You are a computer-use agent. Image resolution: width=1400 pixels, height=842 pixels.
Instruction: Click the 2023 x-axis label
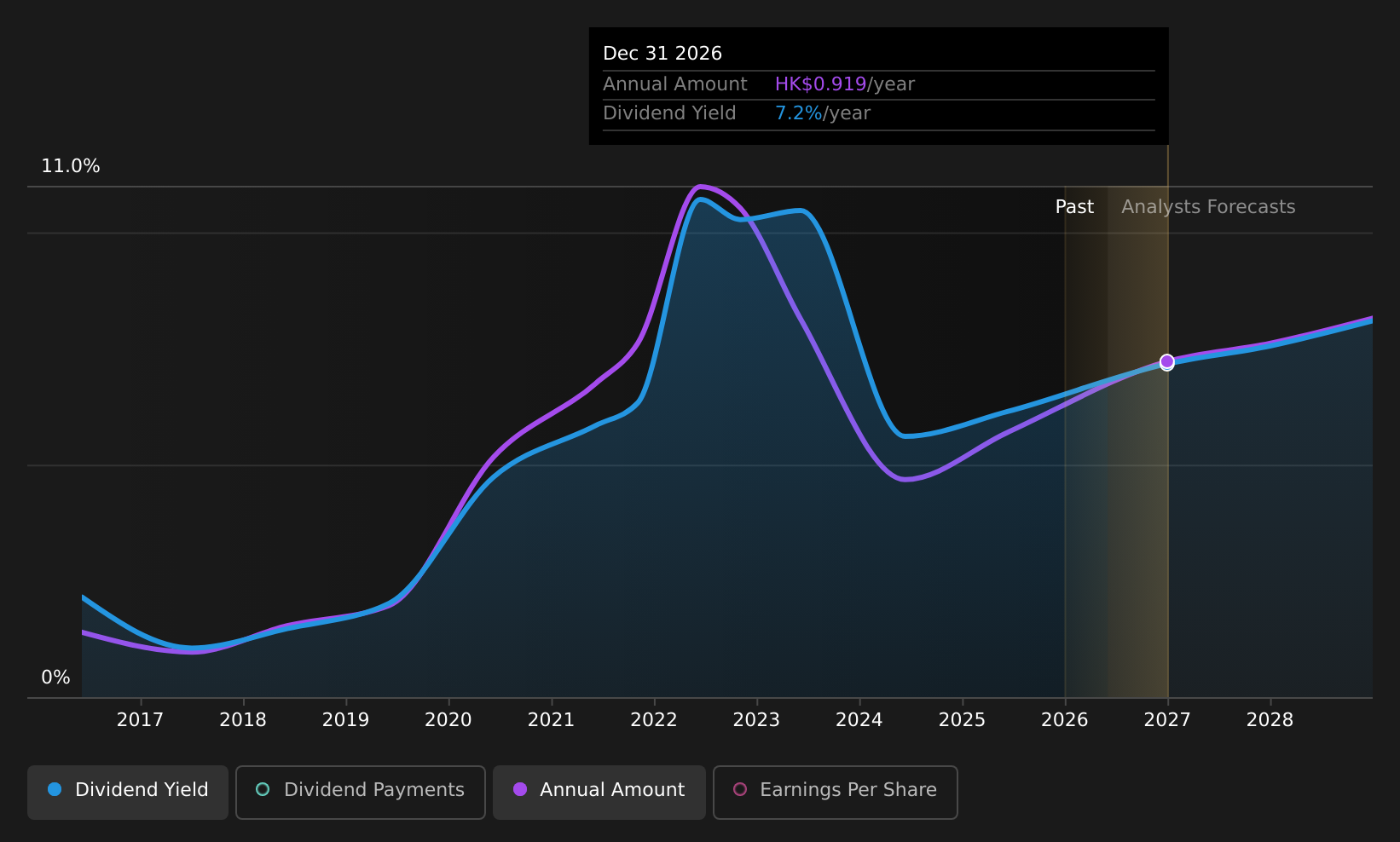pyautogui.click(x=756, y=720)
